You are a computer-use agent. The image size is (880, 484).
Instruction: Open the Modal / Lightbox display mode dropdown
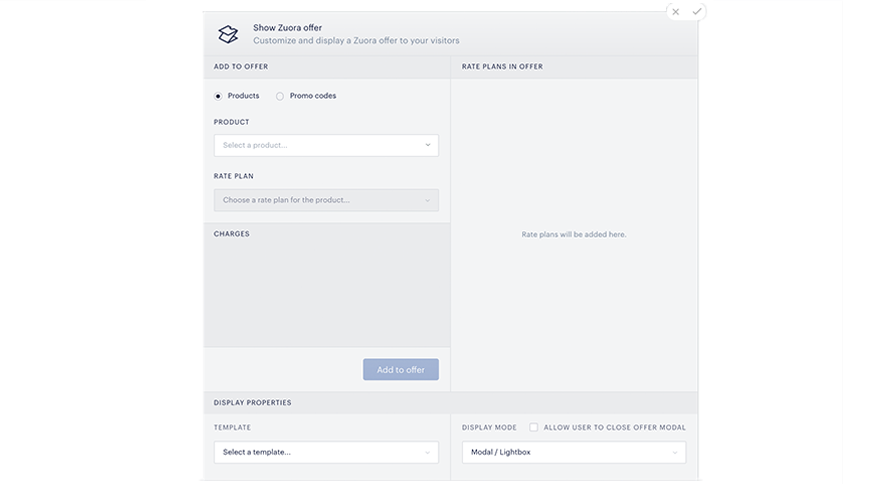pos(574,452)
